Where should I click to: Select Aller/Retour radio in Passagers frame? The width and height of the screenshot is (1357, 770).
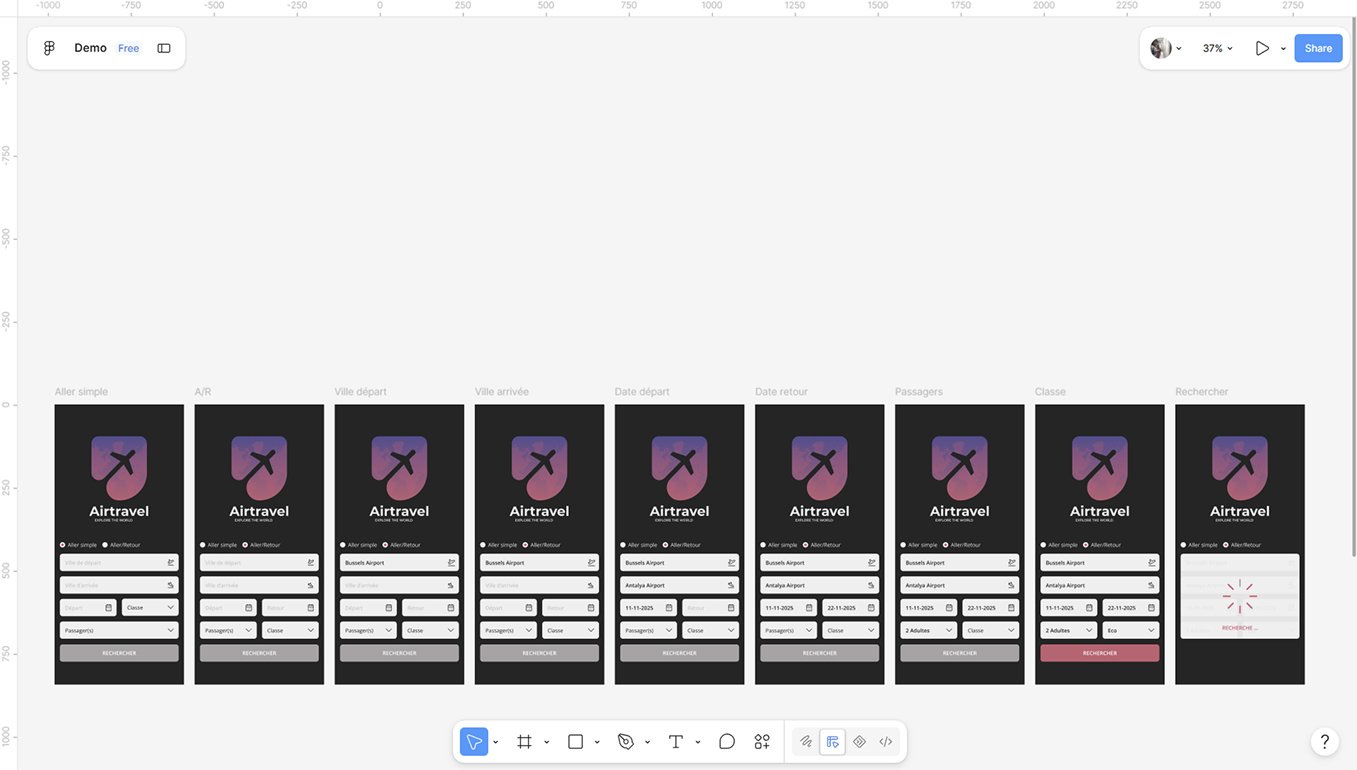click(x=945, y=545)
